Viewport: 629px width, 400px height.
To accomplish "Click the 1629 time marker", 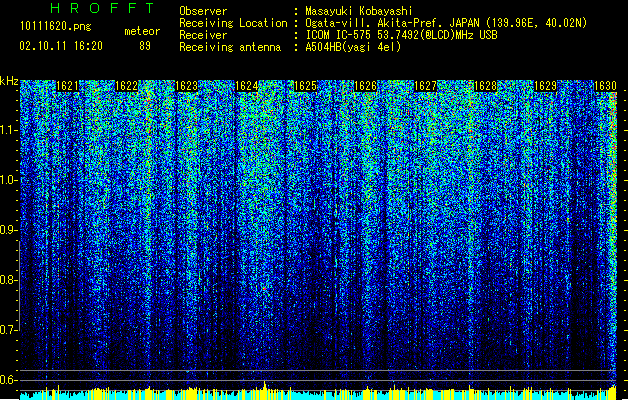I will (x=546, y=86).
